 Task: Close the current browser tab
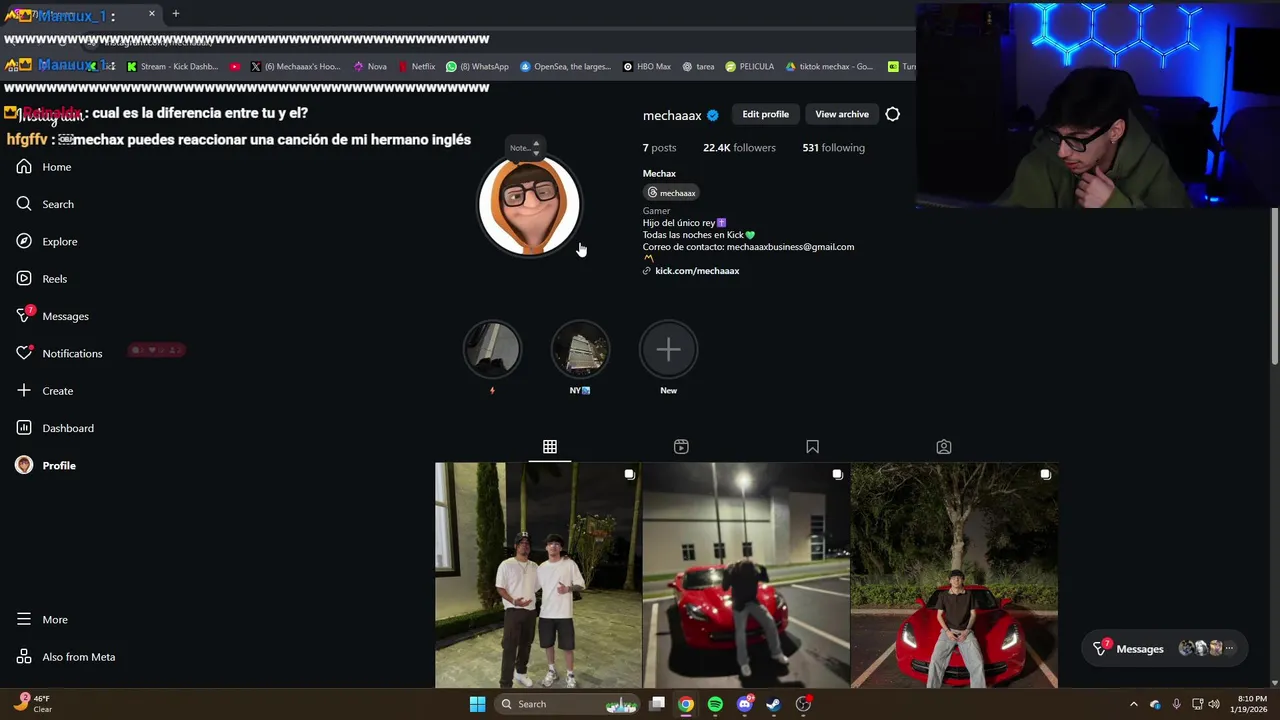pyautogui.click(x=152, y=14)
